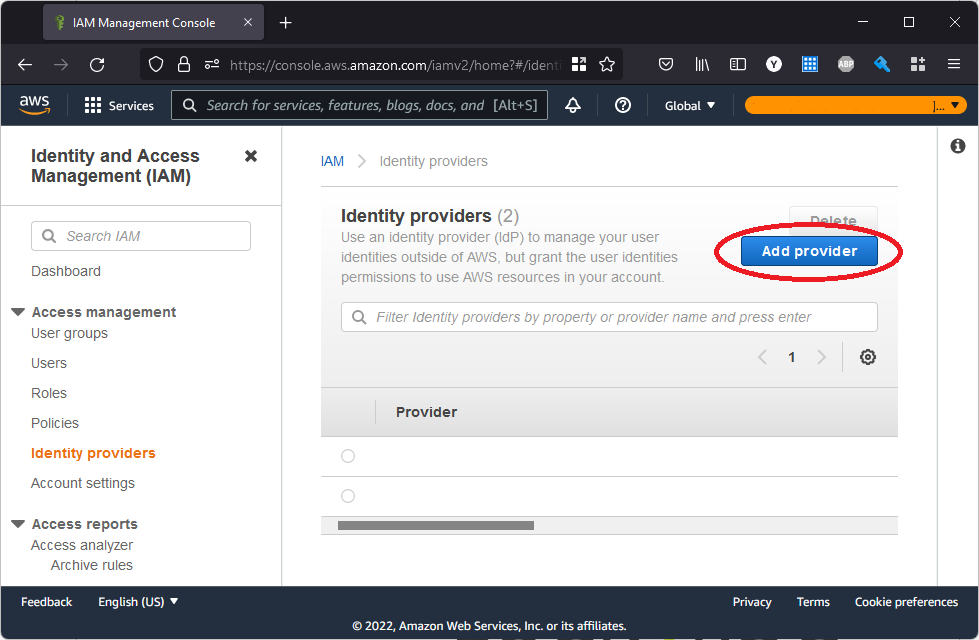Focus the AWS services search bar
979x640 pixels.
point(360,105)
